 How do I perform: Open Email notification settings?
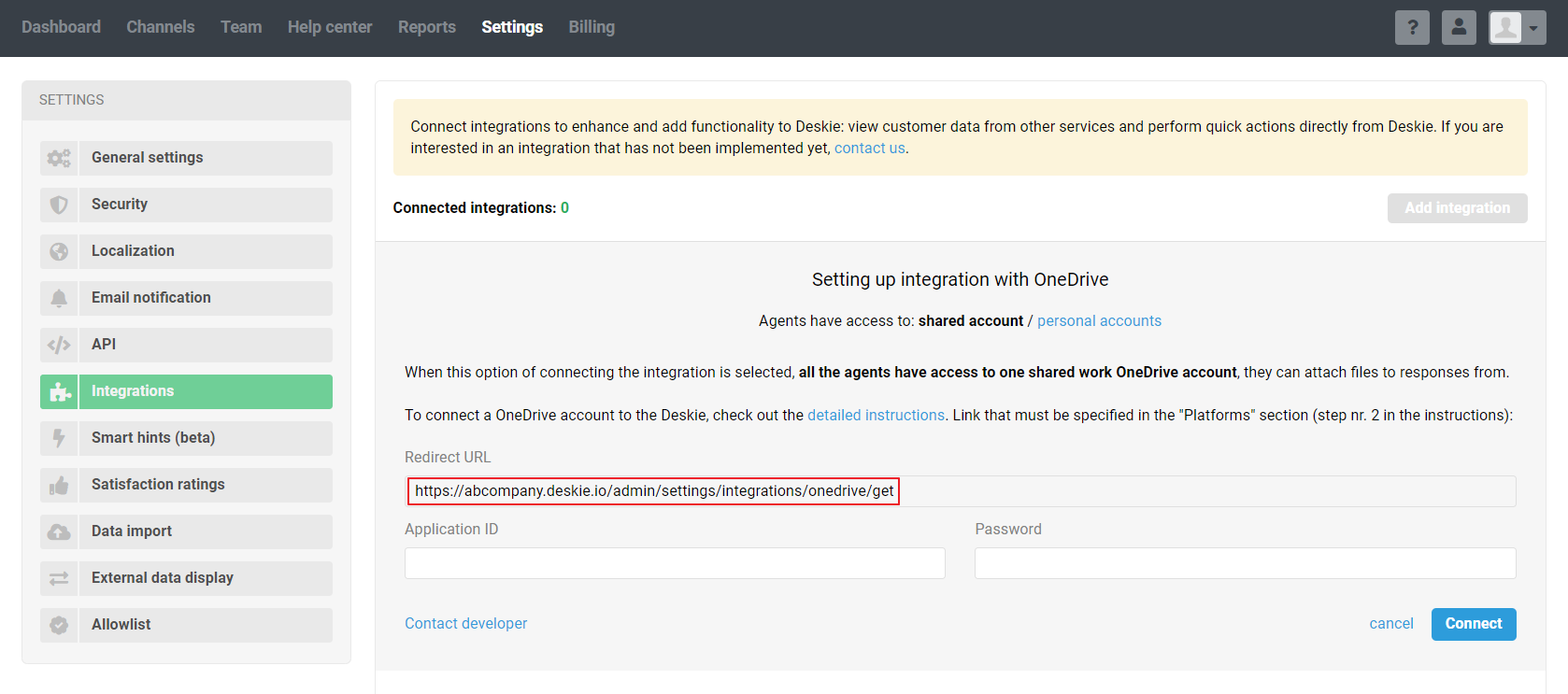pos(186,298)
